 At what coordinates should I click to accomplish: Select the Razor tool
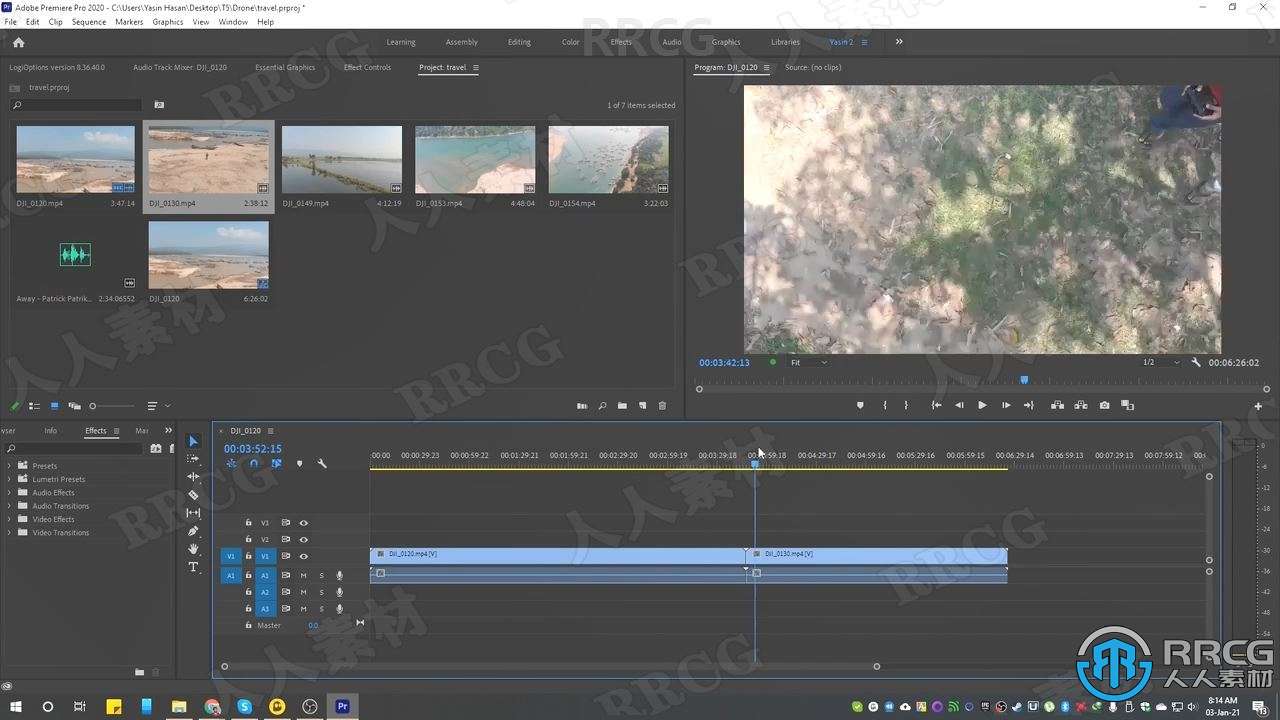(193, 495)
